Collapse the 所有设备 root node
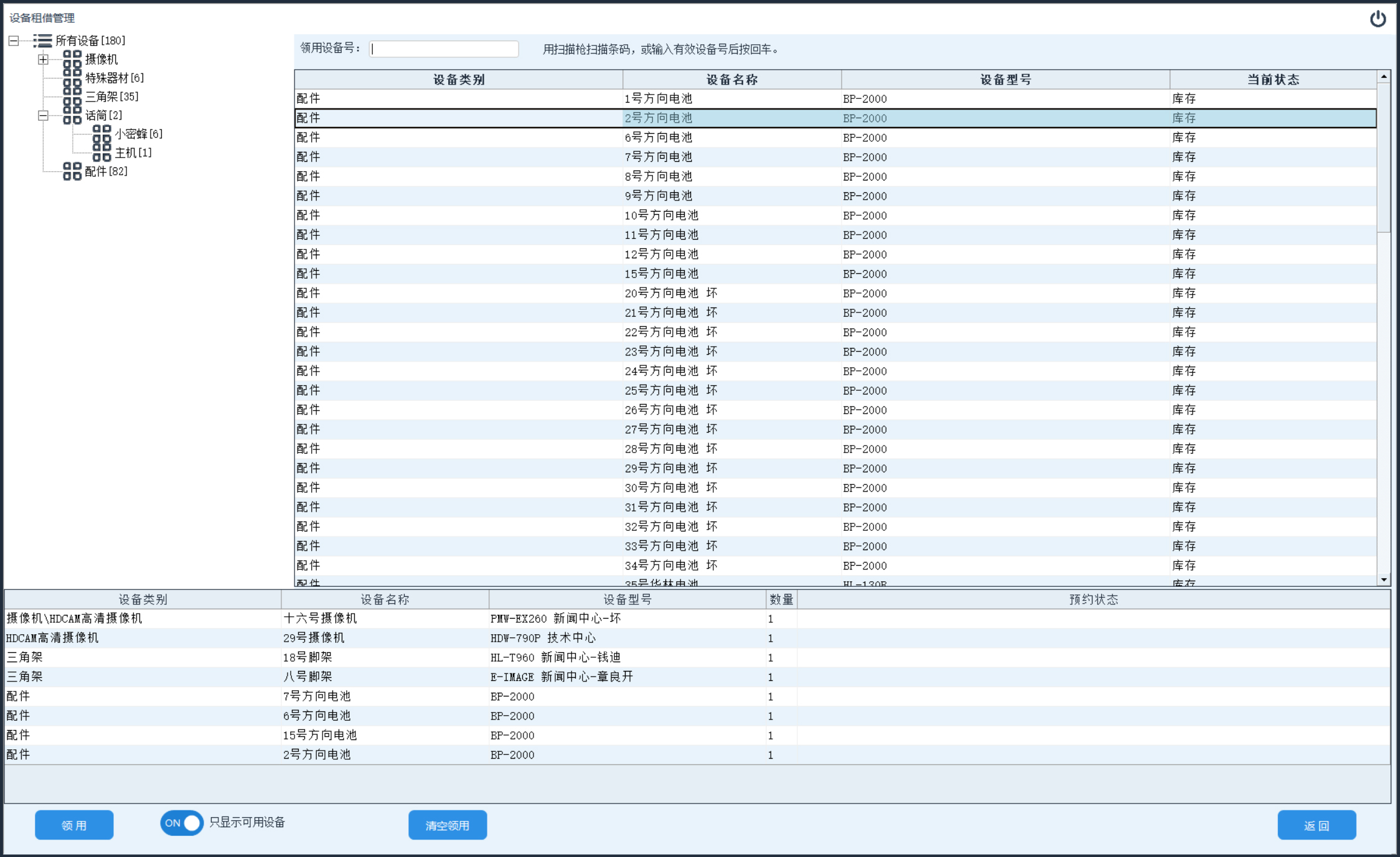 (13, 41)
